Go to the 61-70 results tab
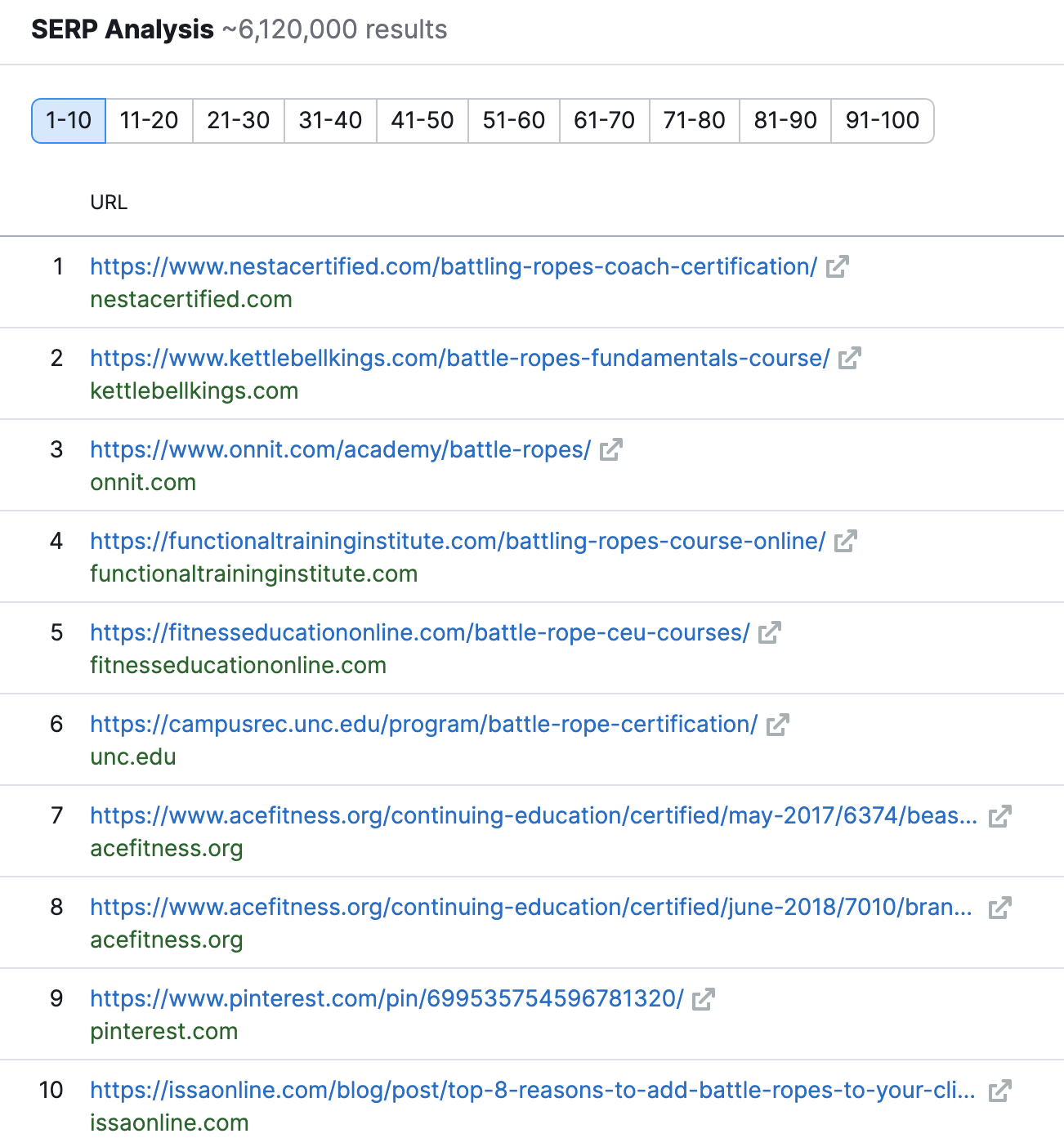 pyautogui.click(x=605, y=121)
